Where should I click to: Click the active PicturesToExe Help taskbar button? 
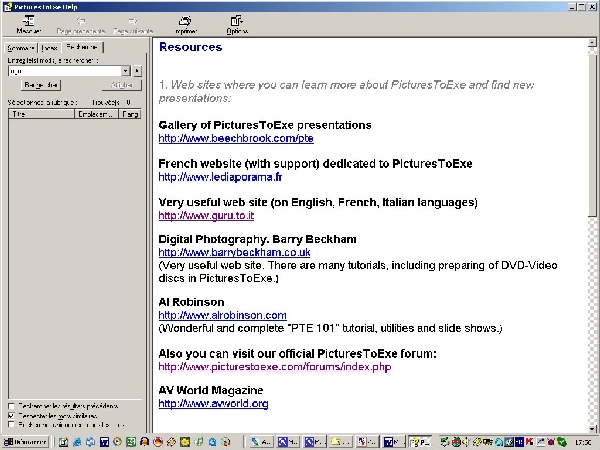(x=420, y=442)
